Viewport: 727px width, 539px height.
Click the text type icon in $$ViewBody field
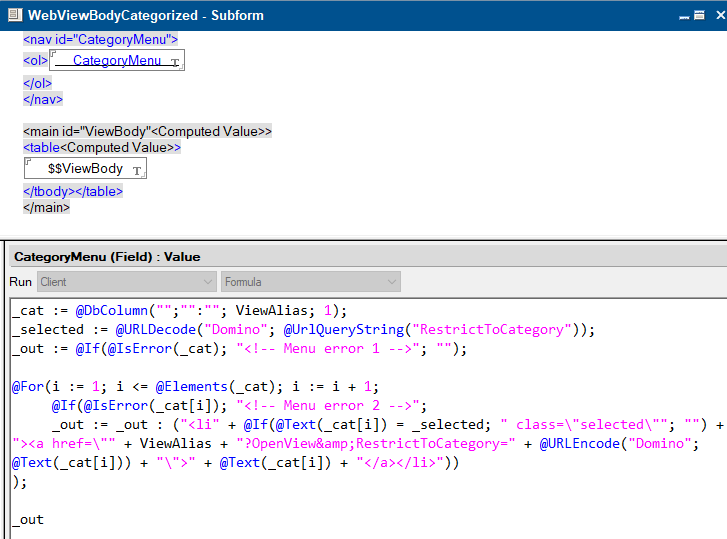click(x=137, y=171)
